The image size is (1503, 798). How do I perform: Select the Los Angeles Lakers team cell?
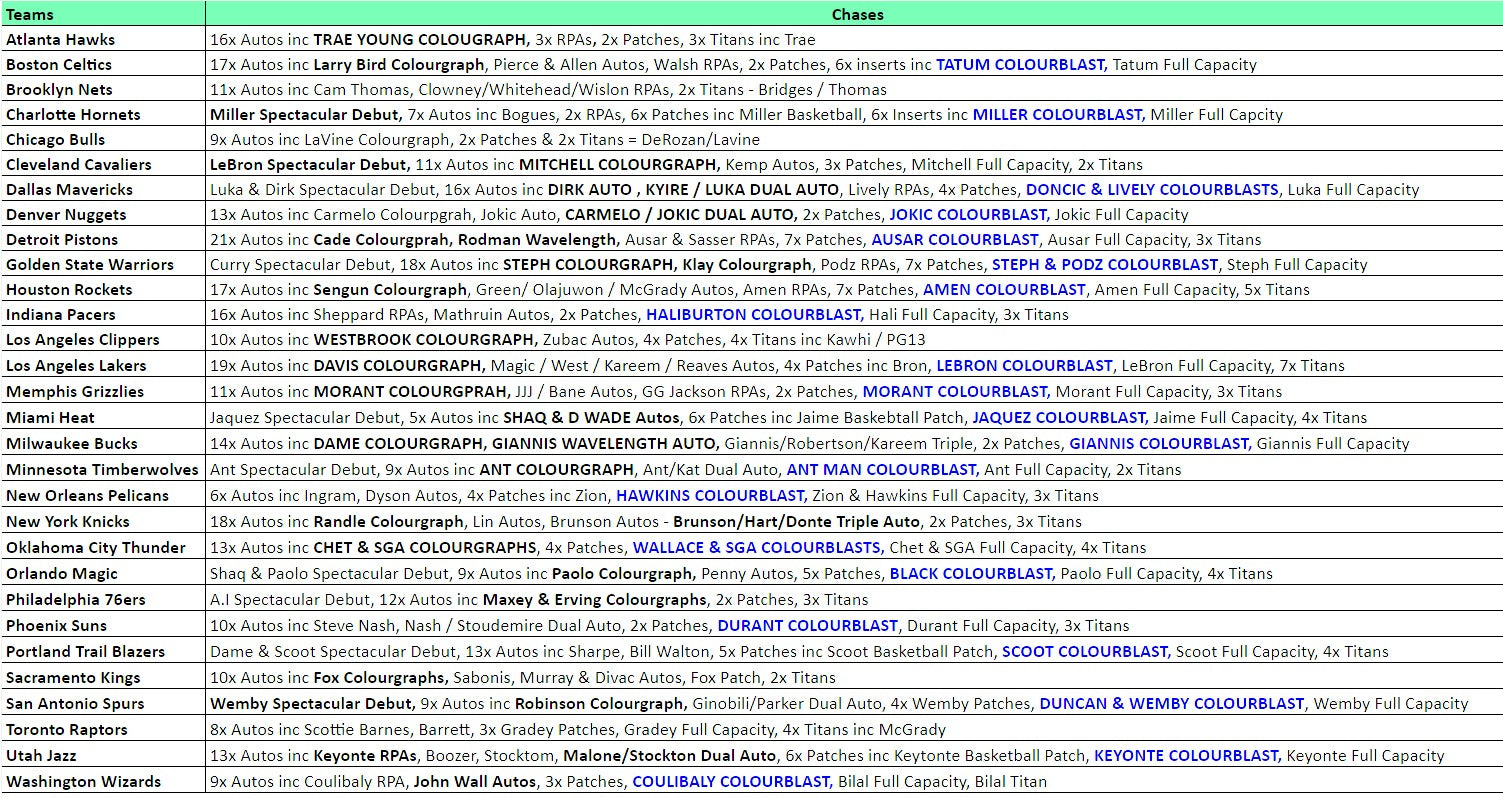click(76, 366)
